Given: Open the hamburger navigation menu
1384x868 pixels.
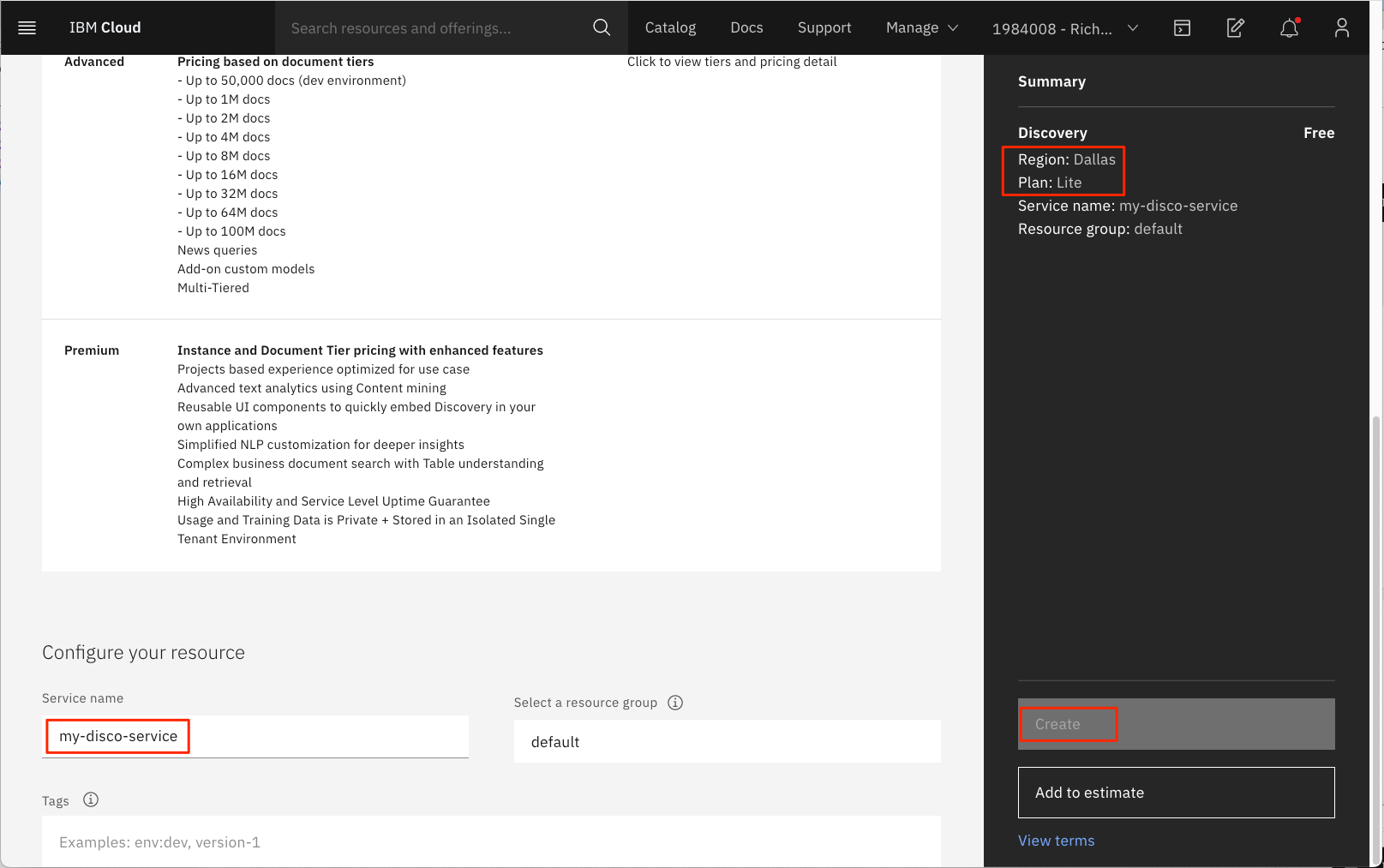Looking at the screenshot, I should point(27,27).
